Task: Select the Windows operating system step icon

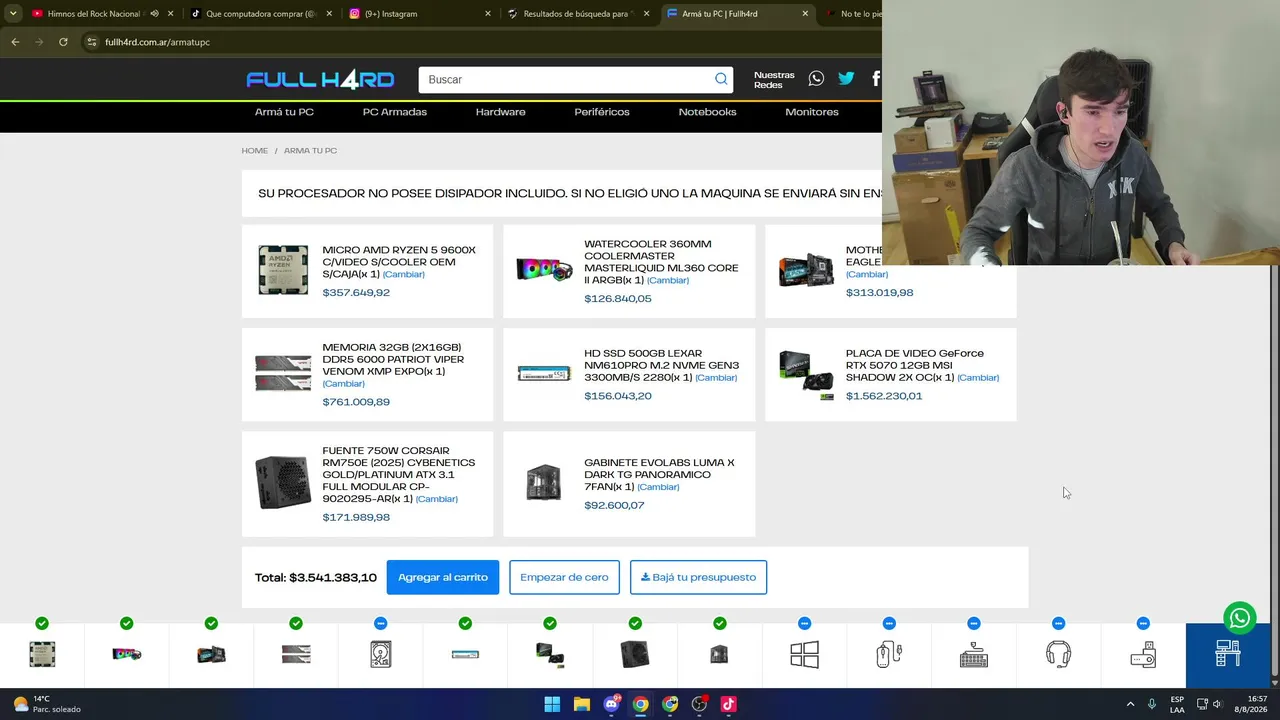Action: click(x=804, y=654)
